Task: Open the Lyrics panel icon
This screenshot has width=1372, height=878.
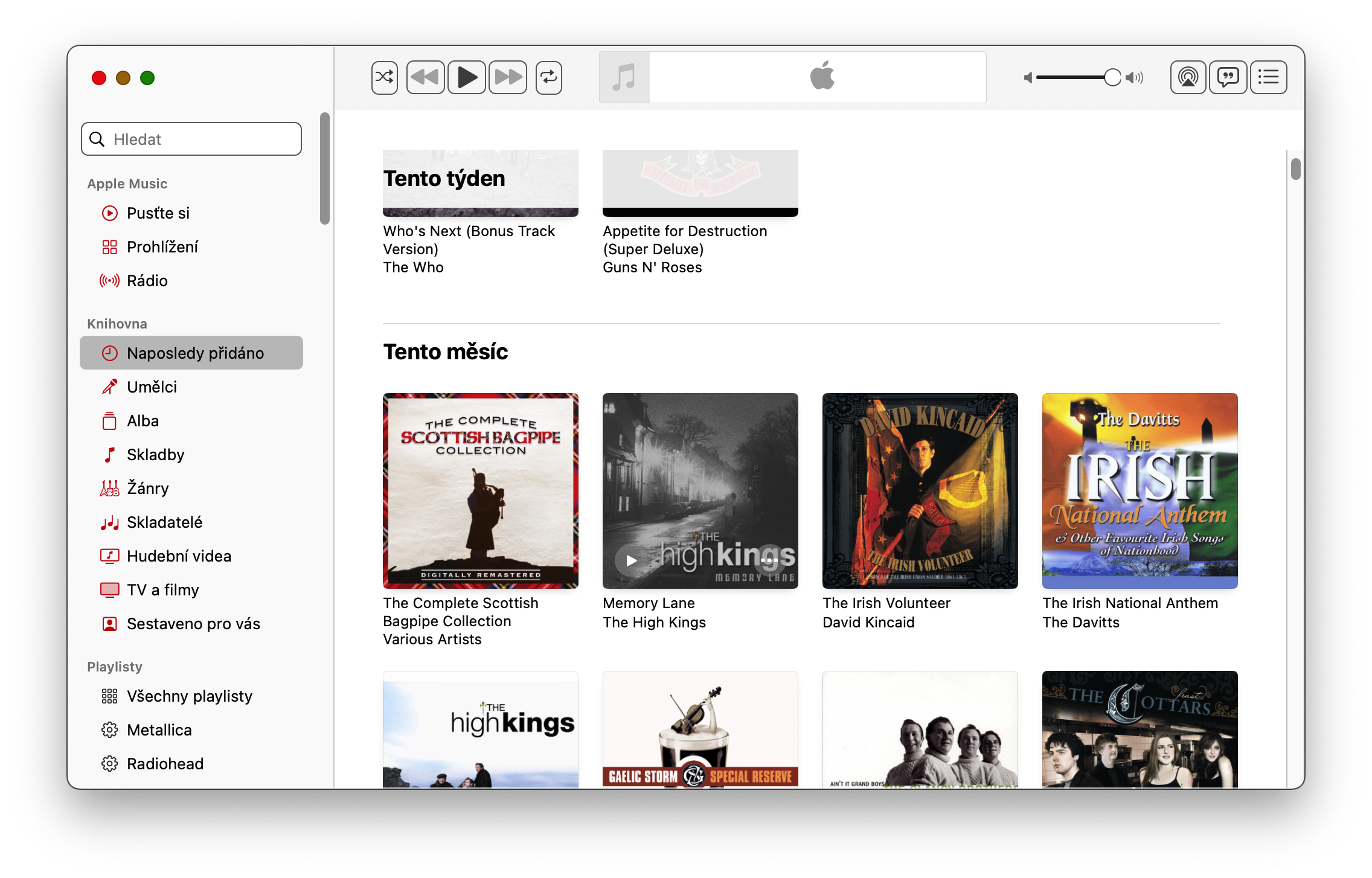Action: tap(1228, 77)
